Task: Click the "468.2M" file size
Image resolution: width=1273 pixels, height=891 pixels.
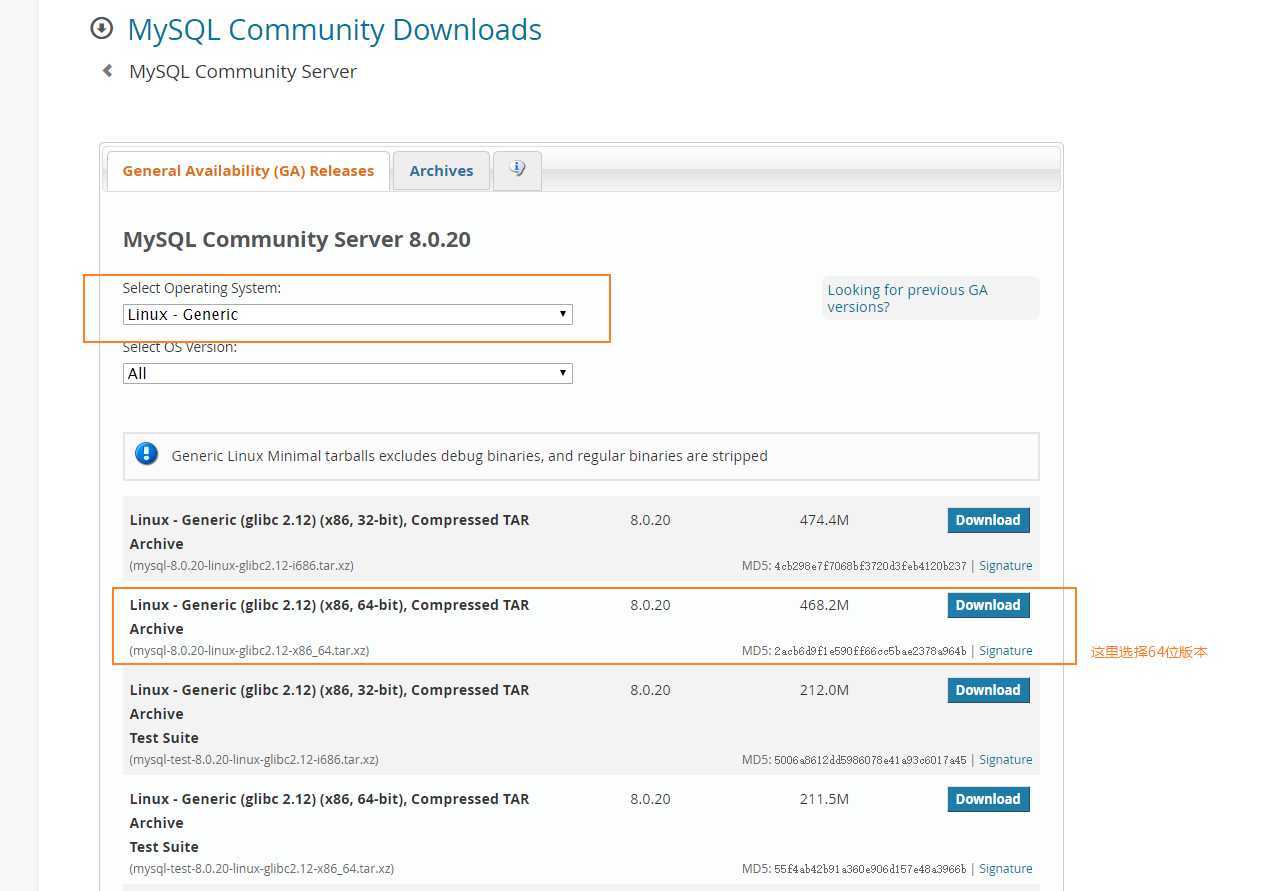Action: (824, 605)
